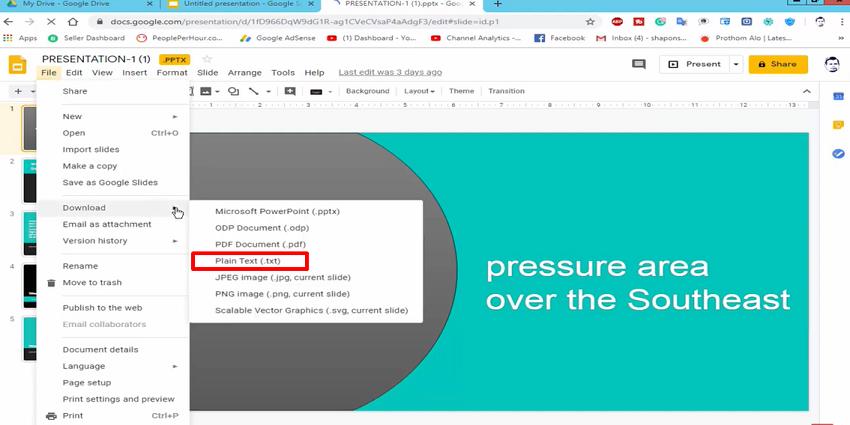Open Google Calendar side panel
The width and height of the screenshot is (850, 425).
pos(838,96)
